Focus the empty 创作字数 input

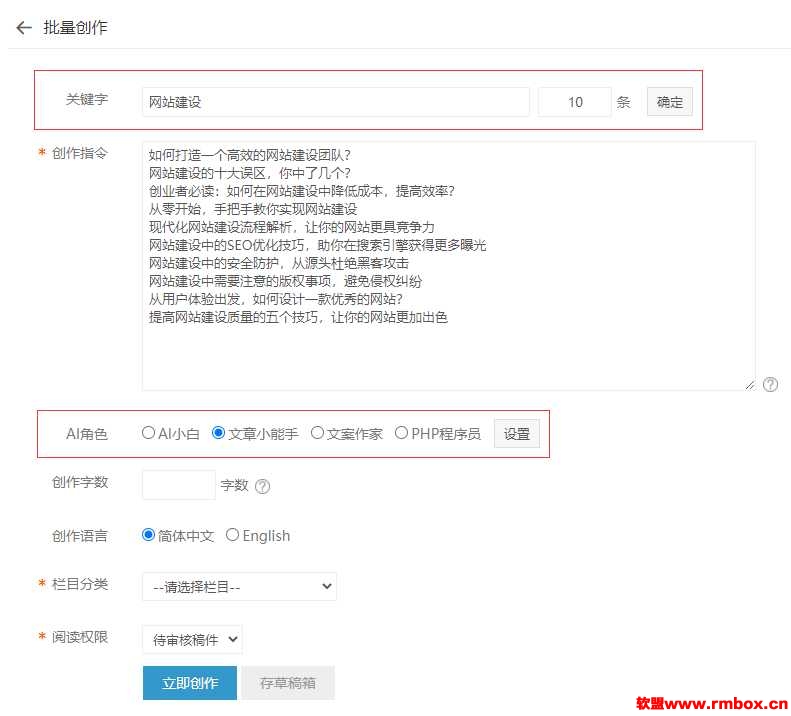coord(179,485)
